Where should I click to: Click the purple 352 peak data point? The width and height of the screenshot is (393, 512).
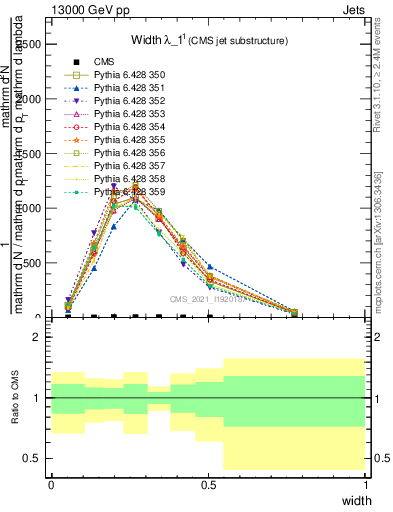[114, 186]
